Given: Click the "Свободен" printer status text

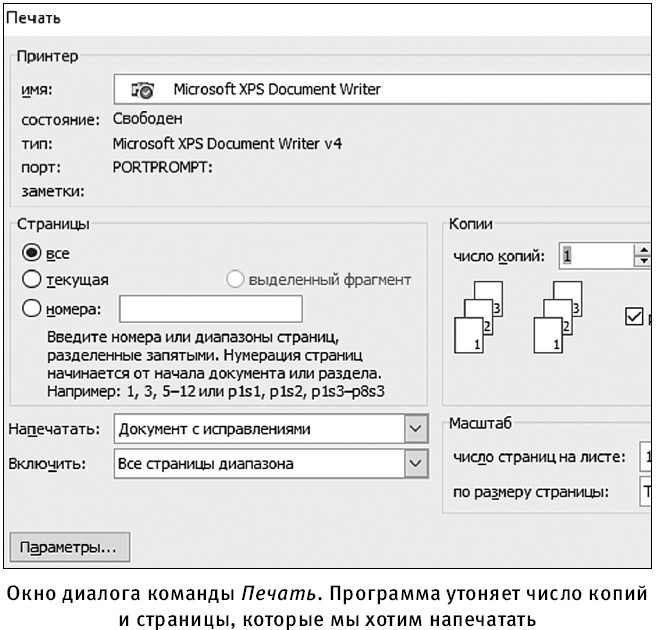Looking at the screenshot, I should point(147,120).
